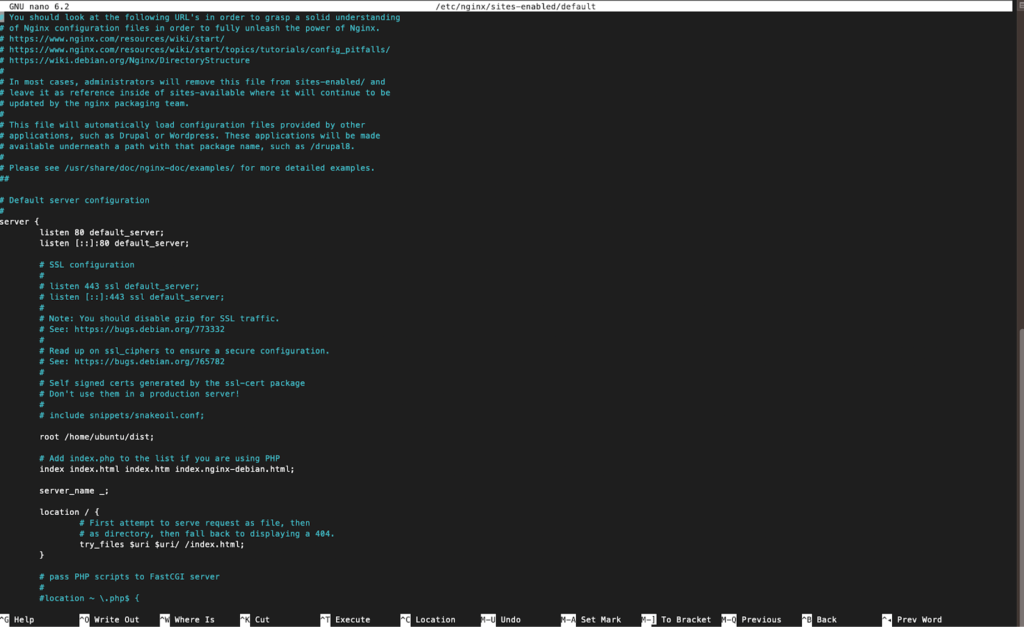This screenshot has width=1024, height=627.
Task: Select the Where Is search shortcut
Action: [x=190, y=619]
